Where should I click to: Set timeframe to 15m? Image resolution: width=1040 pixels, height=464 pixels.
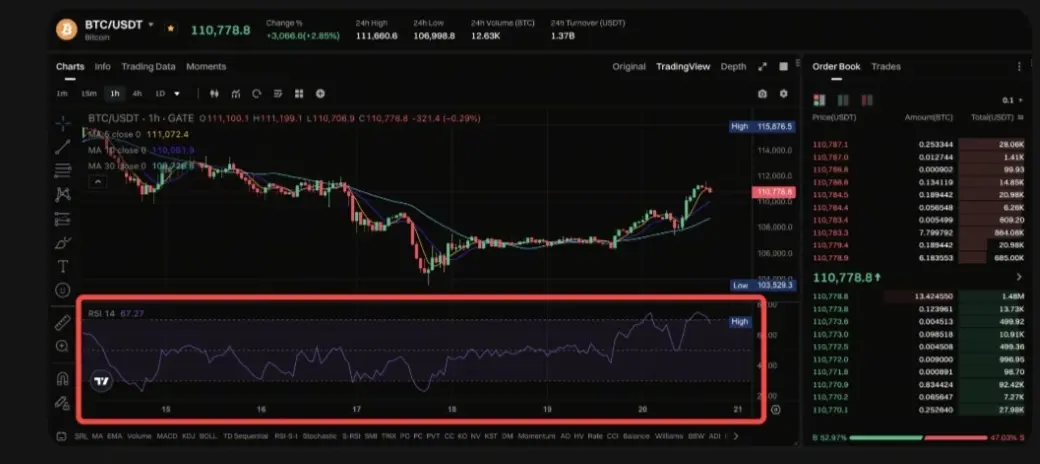[89, 94]
